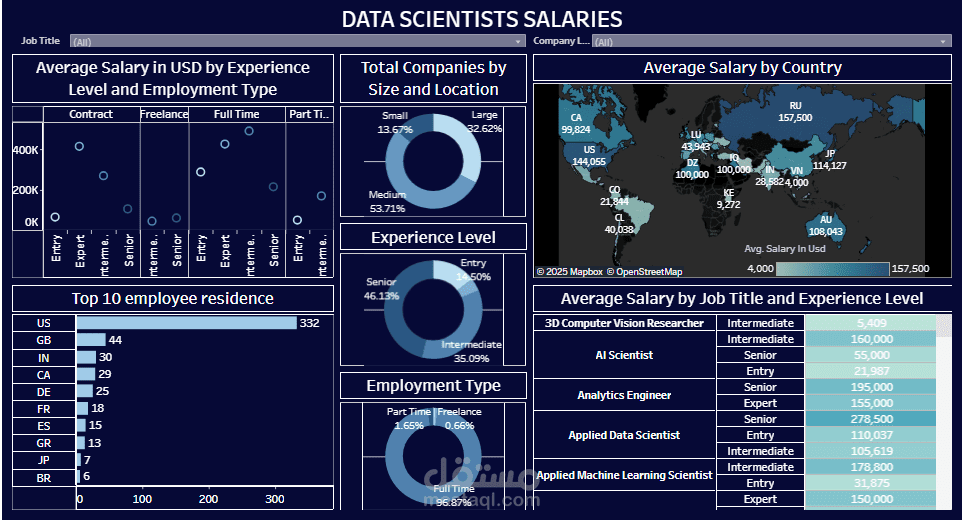Viewport: 964px width, 520px height.
Task: Click DZ 100,000 on the map
Action: coord(692,168)
